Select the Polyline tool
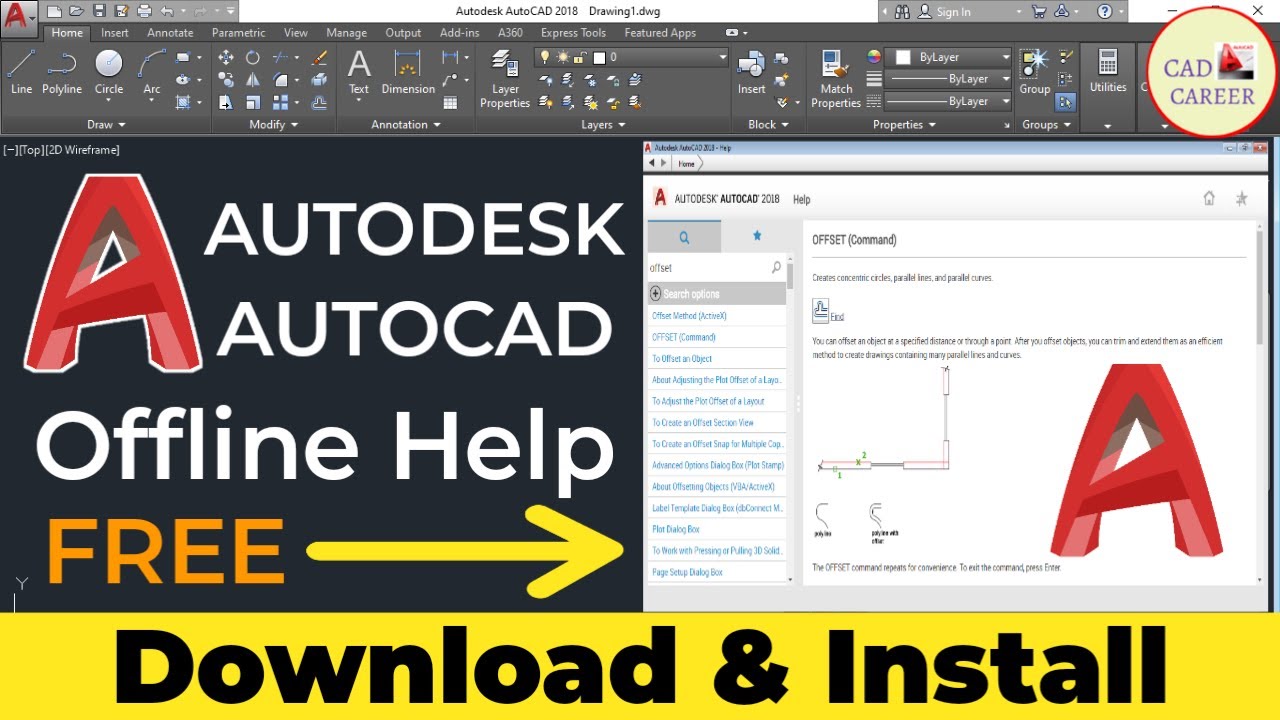This screenshot has width=1280, height=720. click(62, 72)
